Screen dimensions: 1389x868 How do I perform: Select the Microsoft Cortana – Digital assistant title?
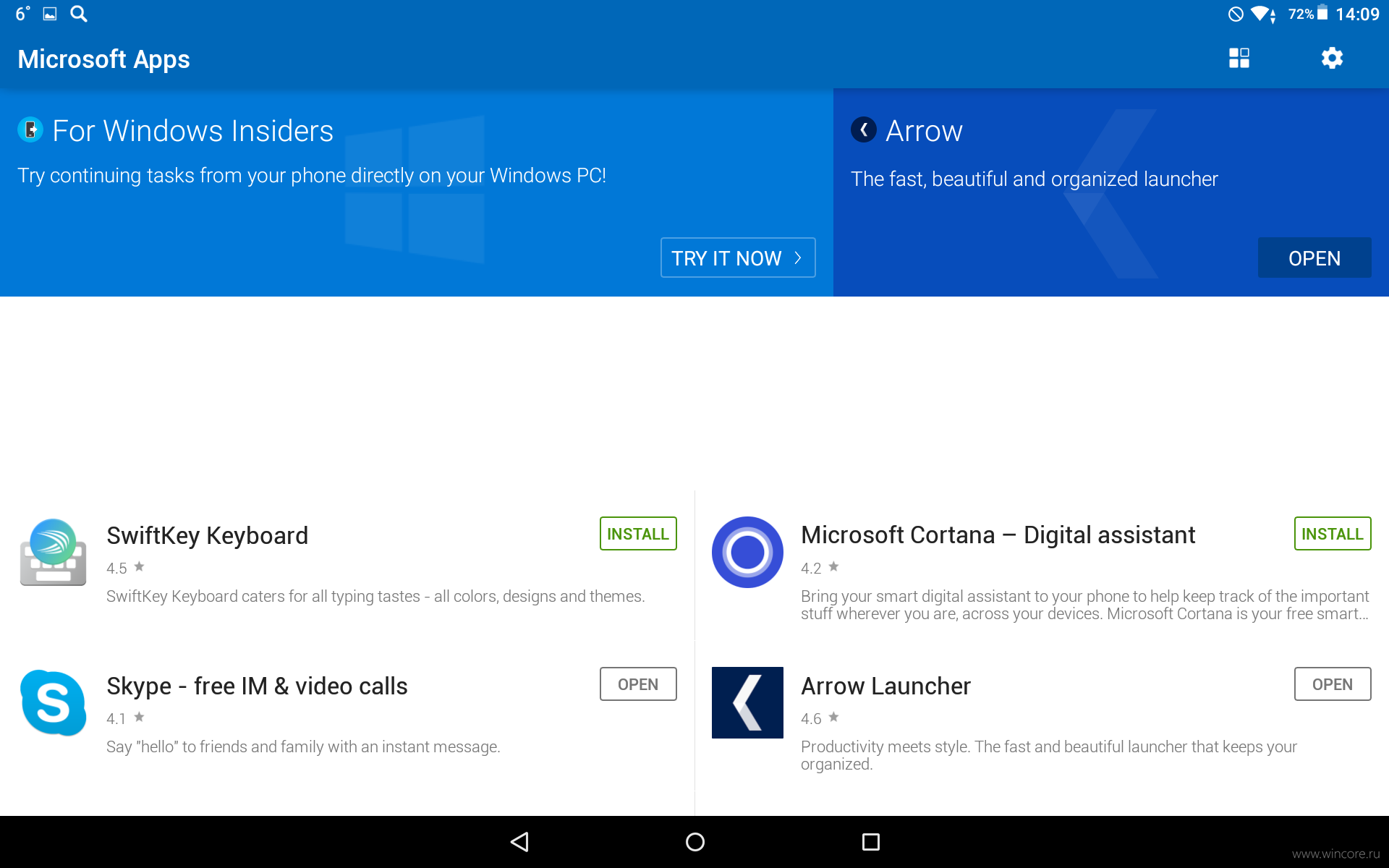998,535
